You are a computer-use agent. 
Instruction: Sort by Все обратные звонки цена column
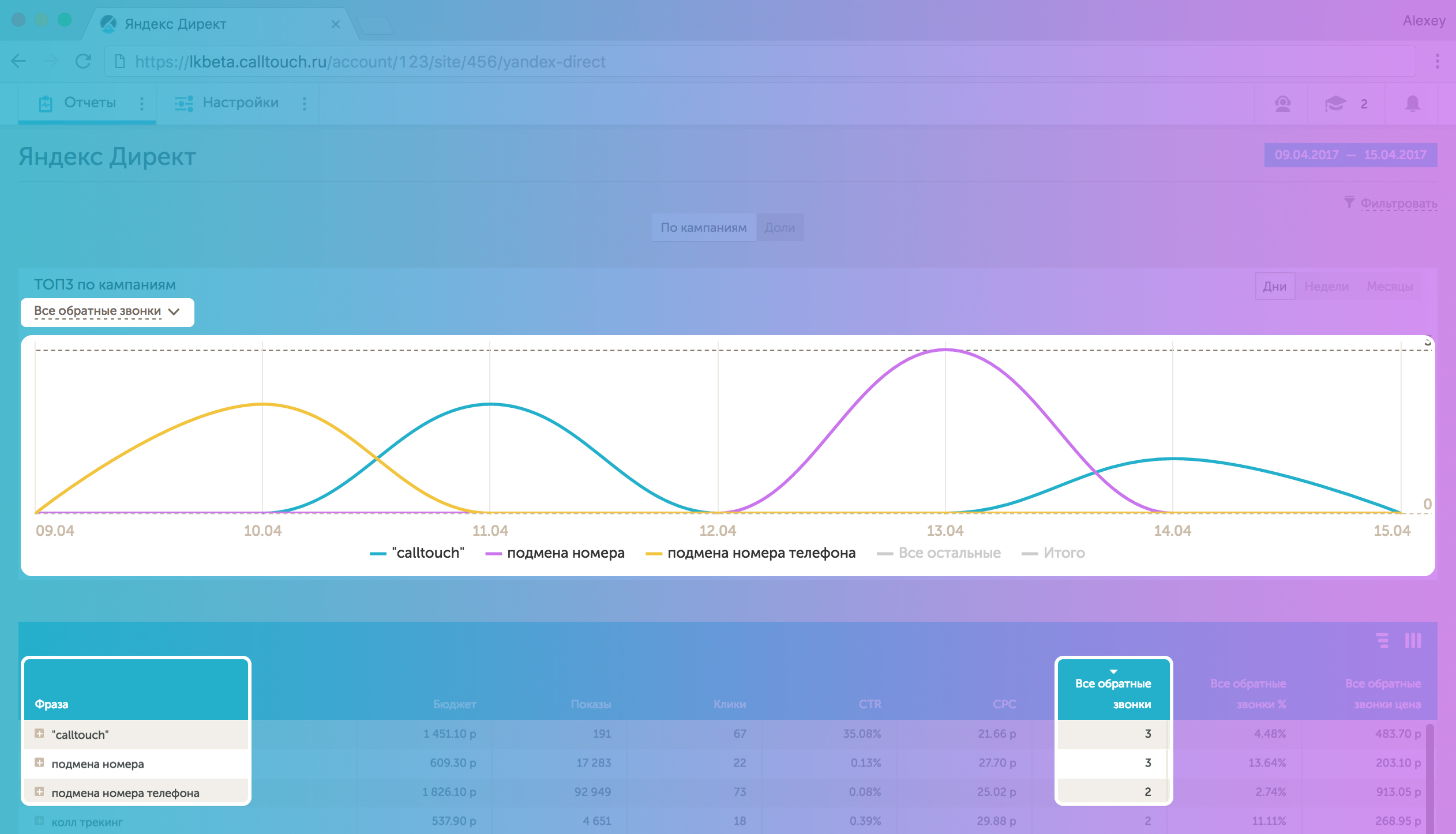pyautogui.click(x=1383, y=694)
